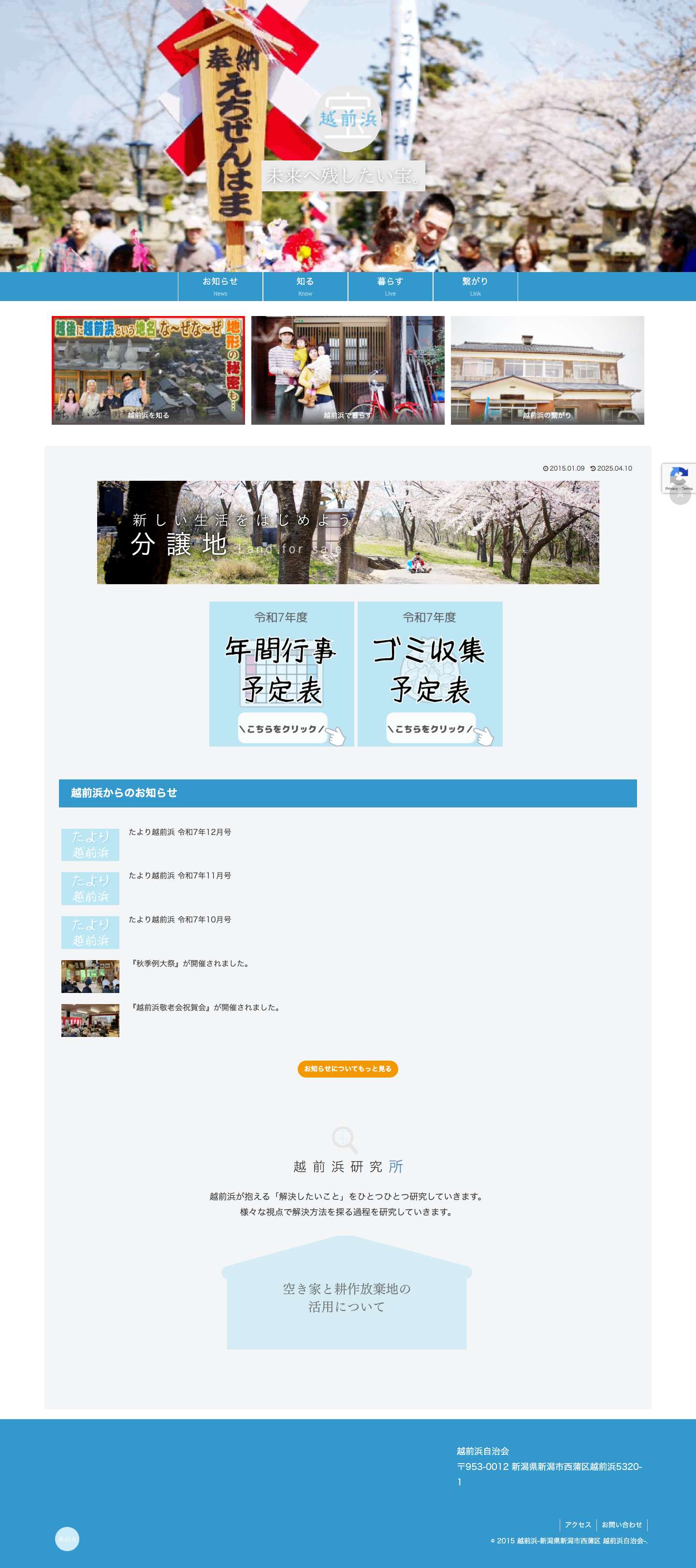
Task: Click the 越前浜からのお知らせ heading bar
Action: point(348,793)
